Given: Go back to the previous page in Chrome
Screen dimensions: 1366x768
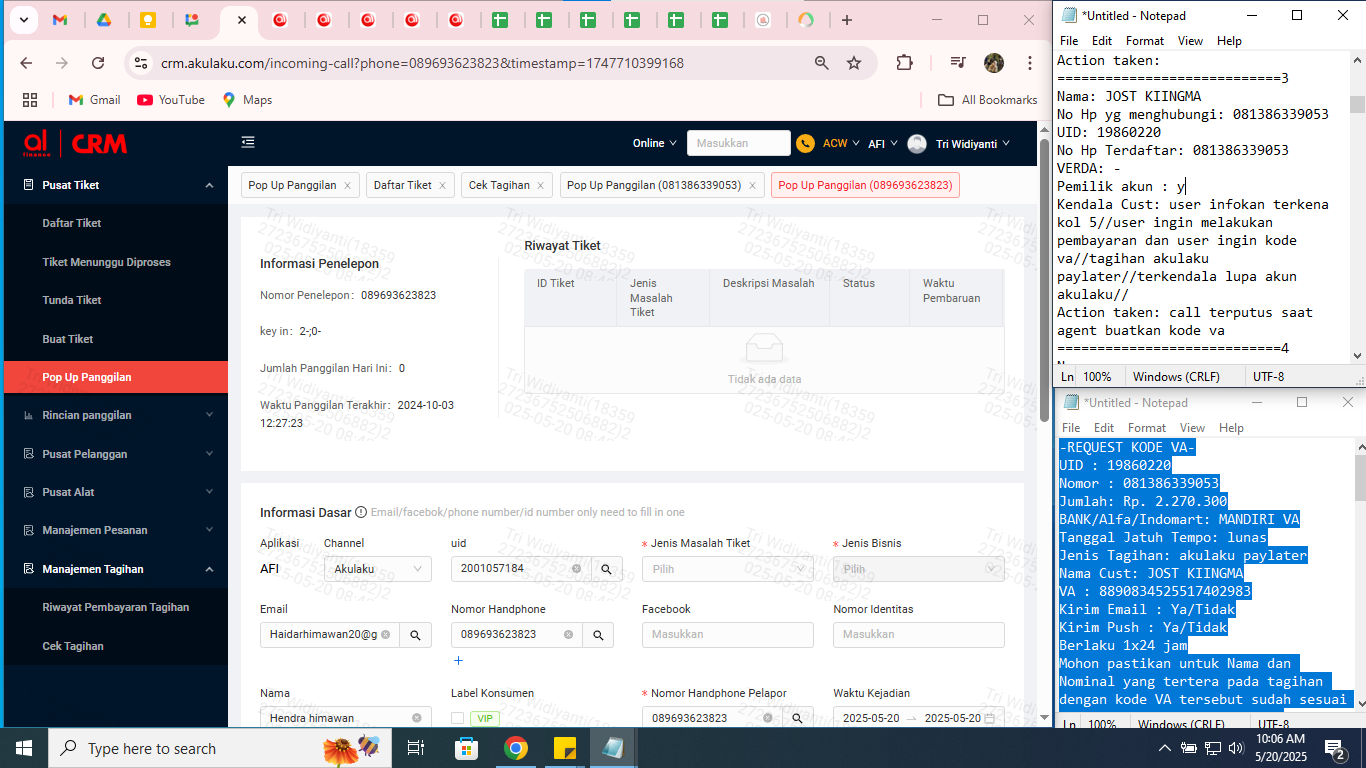Looking at the screenshot, I should click(26, 63).
